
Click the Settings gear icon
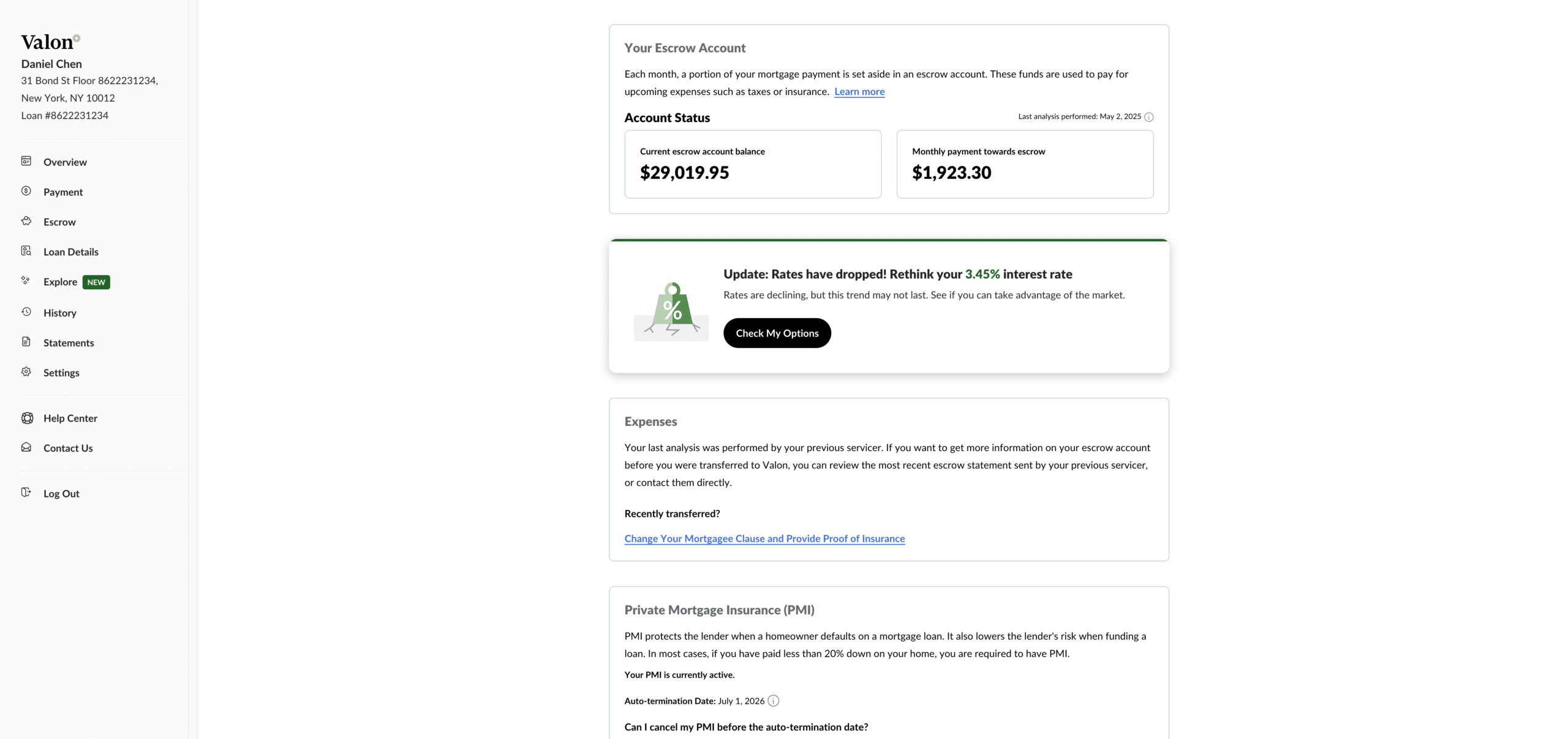pyautogui.click(x=26, y=372)
